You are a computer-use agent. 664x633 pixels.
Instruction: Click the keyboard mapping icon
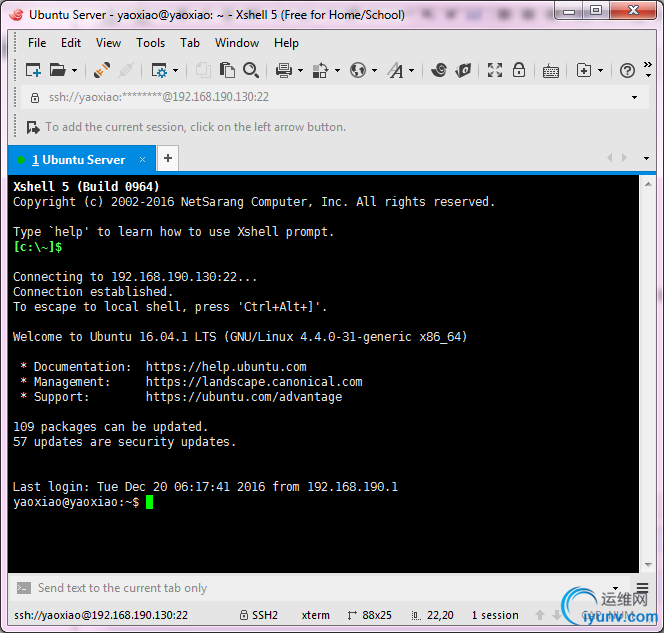551,71
